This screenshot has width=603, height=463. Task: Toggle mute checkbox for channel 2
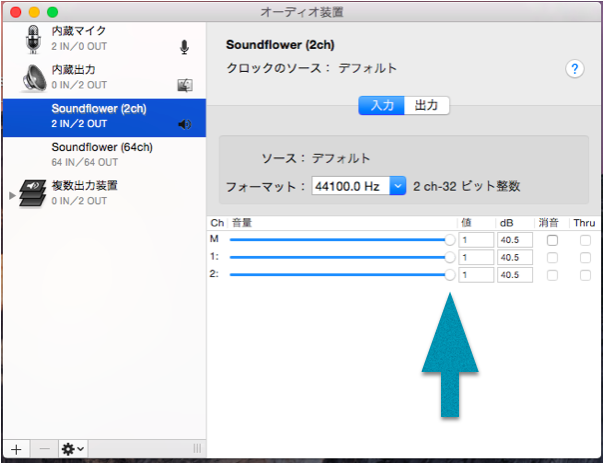pyautogui.click(x=552, y=275)
